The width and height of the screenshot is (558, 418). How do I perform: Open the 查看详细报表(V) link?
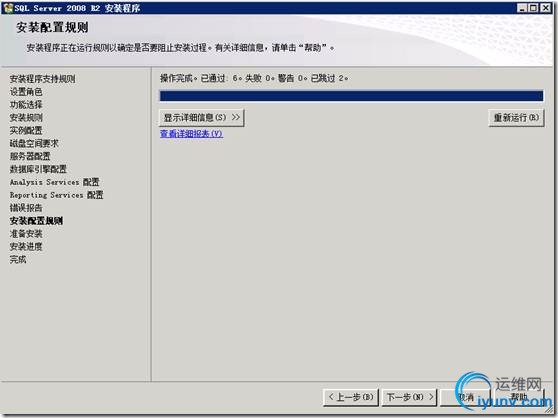191,134
